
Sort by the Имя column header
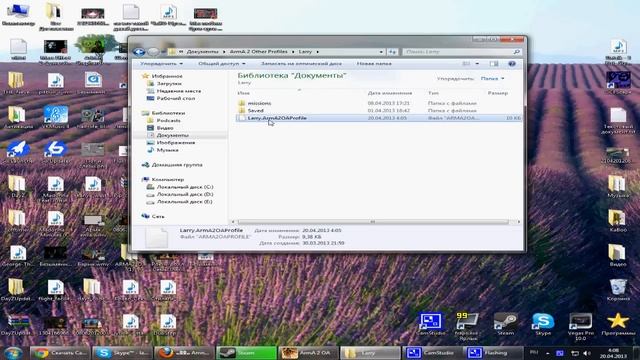click(x=243, y=93)
